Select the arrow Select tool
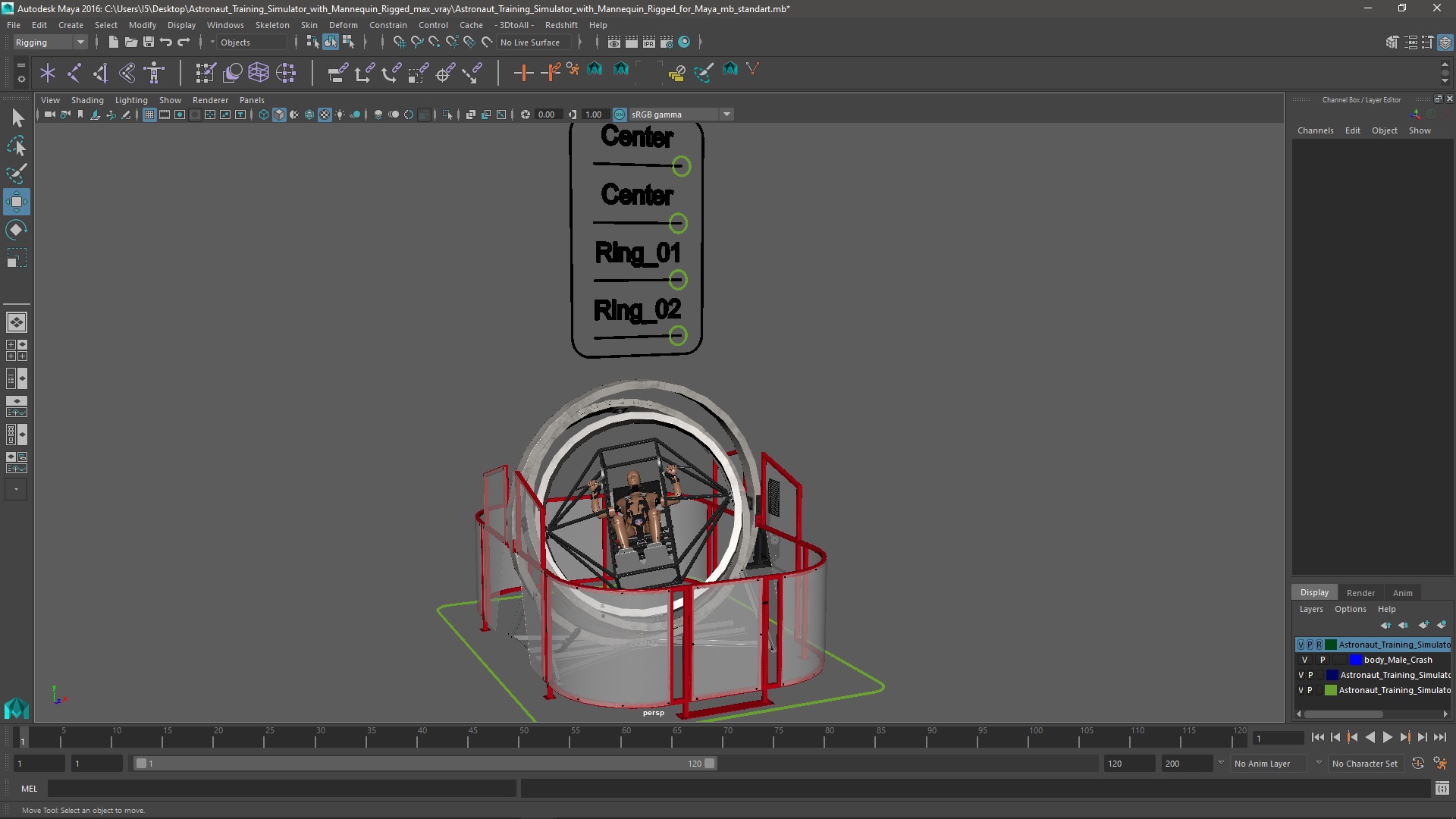Viewport: 1456px width, 819px height. tap(17, 118)
